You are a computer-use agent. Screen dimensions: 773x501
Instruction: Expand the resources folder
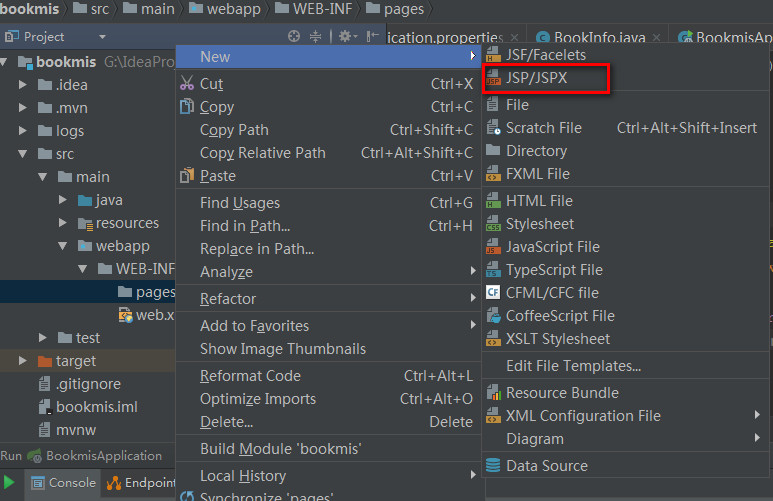pyautogui.click(x=62, y=222)
